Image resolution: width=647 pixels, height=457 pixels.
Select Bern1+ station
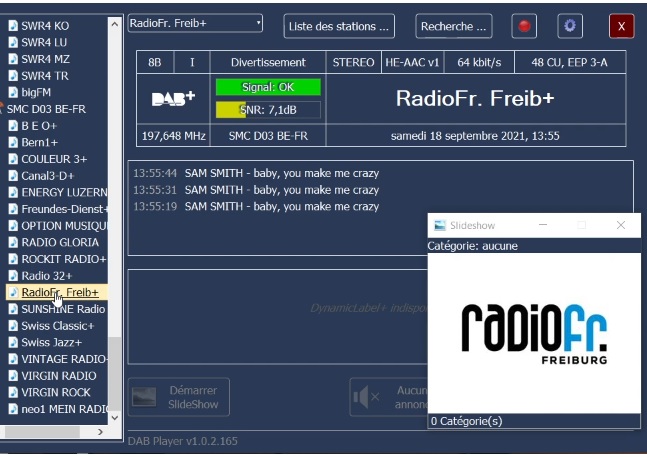40,142
